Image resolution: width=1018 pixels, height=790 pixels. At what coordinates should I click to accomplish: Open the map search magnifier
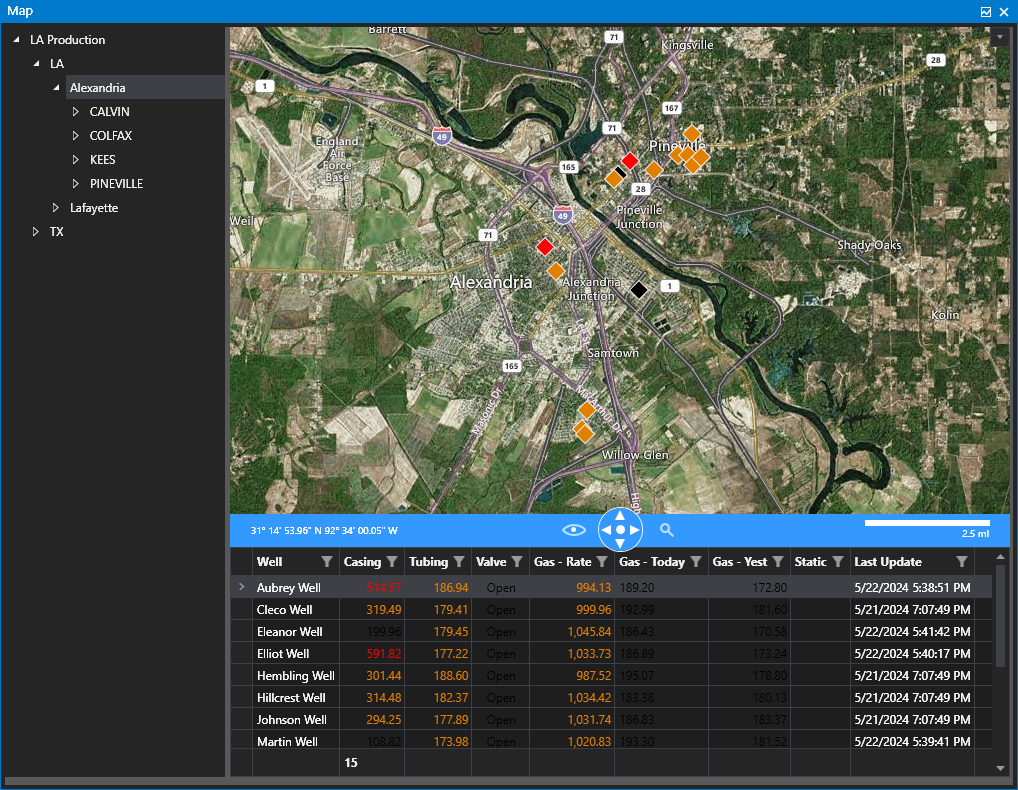(x=667, y=530)
